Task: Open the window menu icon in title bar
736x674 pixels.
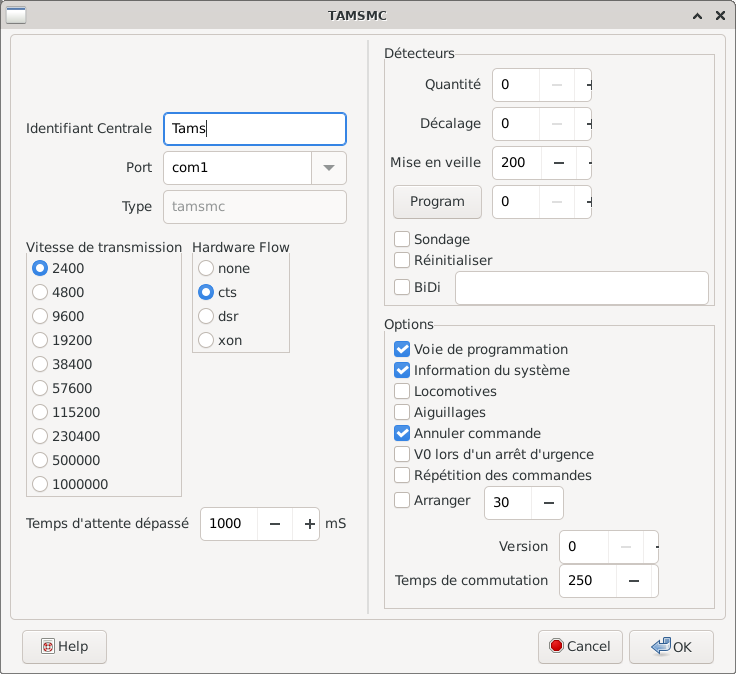Action: [16, 16]
